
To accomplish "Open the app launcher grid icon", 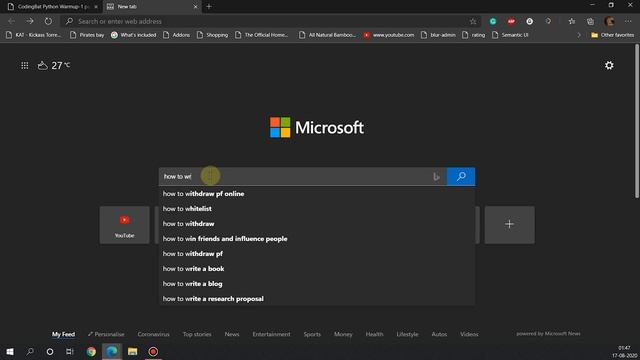I will [24, 65].
